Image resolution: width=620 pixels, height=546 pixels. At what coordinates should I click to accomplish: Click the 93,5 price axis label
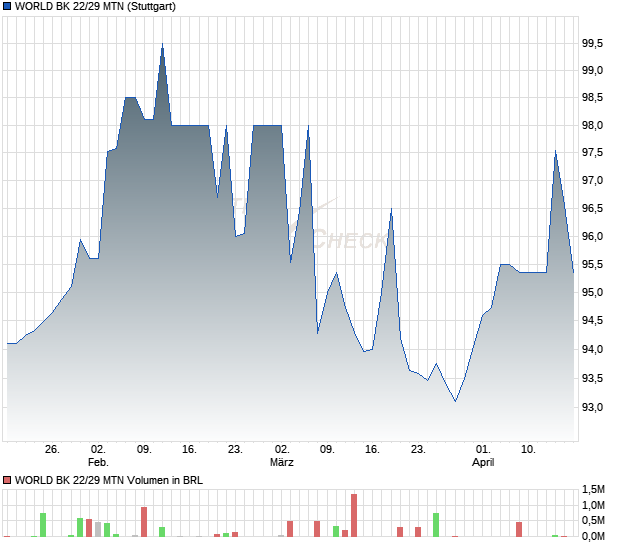coord(592,378)
